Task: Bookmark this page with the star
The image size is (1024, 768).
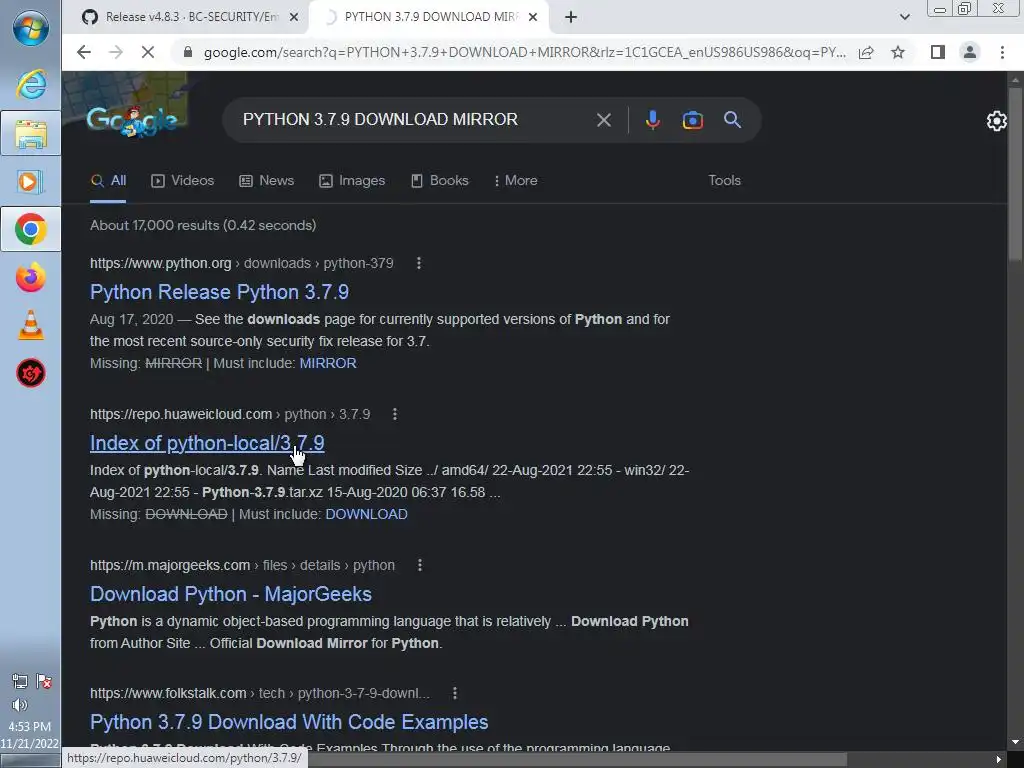Action: tap(898, 52)
